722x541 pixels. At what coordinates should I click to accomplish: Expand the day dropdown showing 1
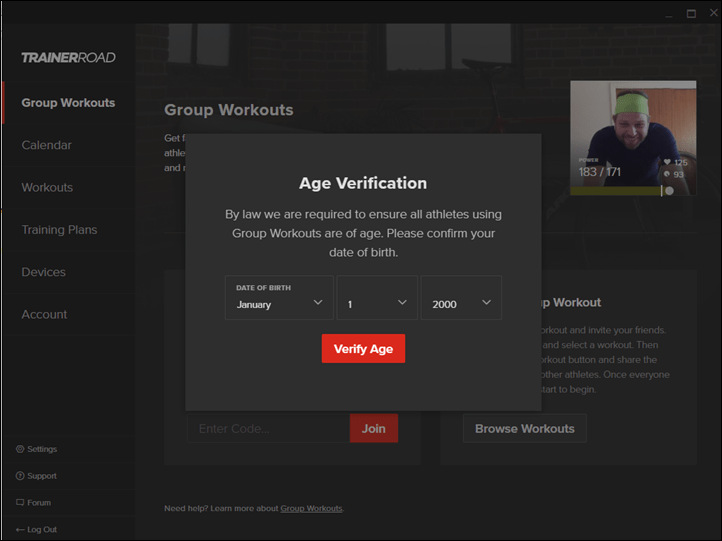pos(377,297)
